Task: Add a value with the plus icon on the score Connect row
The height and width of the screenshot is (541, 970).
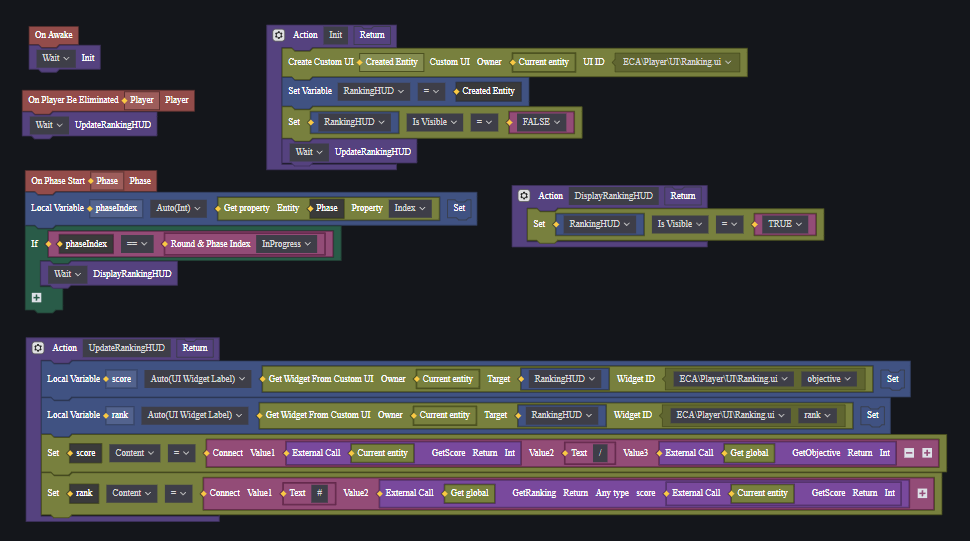Action: click(927, 453)
